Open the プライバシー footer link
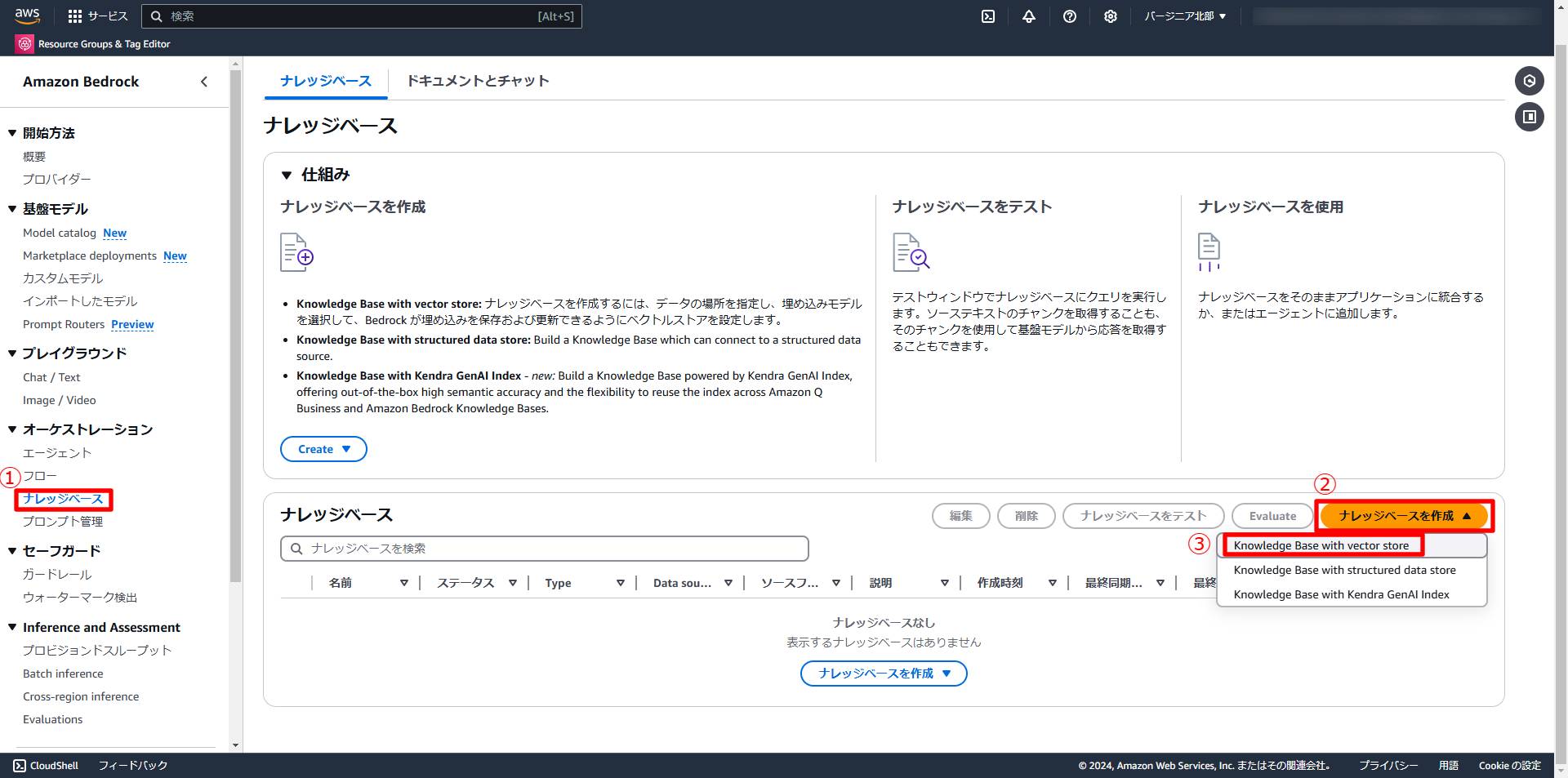1568x778 pixels. pos(1388,766)
